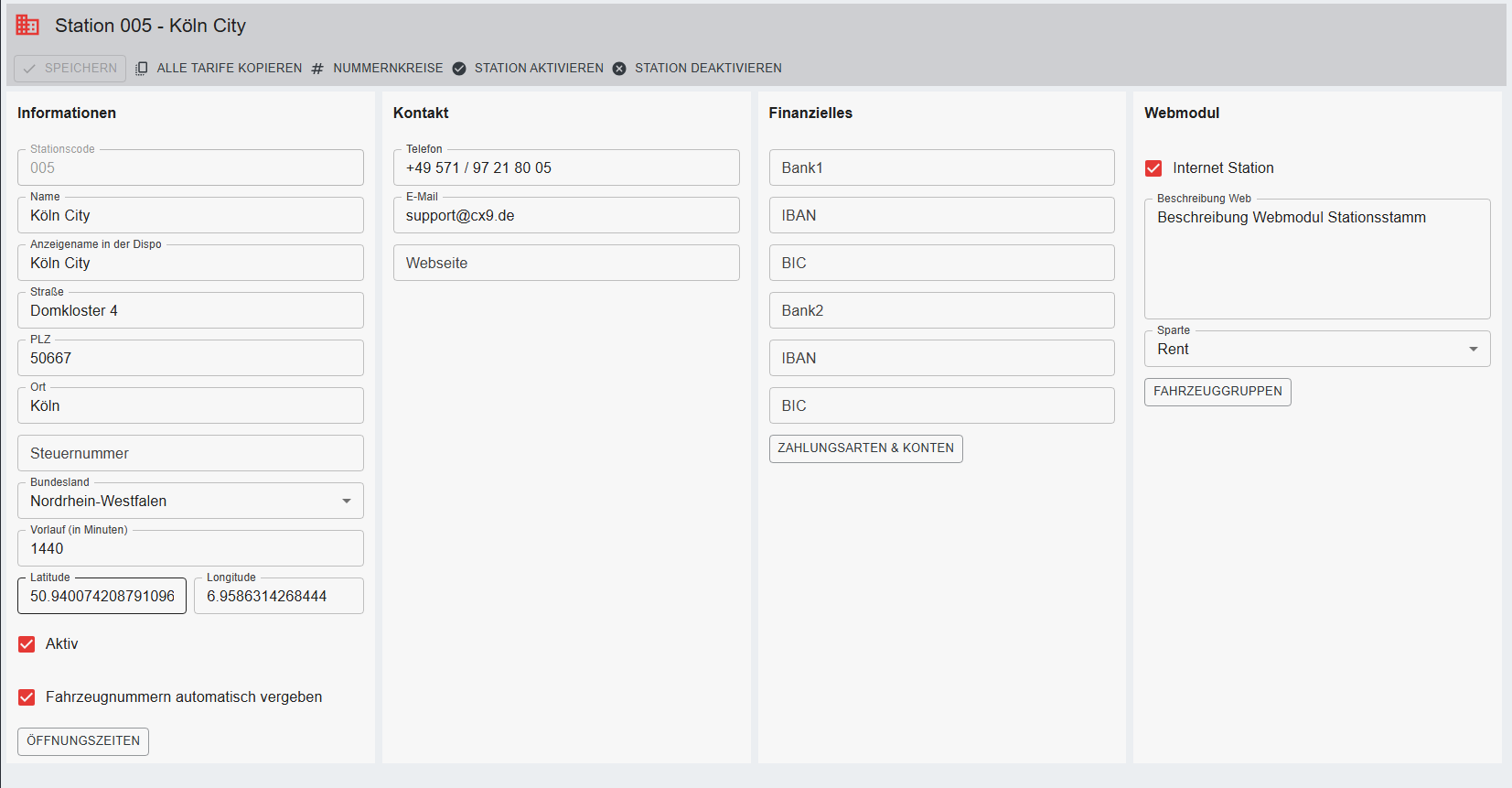Disable the Internet Station checkbox
The height and width of the screenshot is (788, 1512).
click(x=1153, y=168)
